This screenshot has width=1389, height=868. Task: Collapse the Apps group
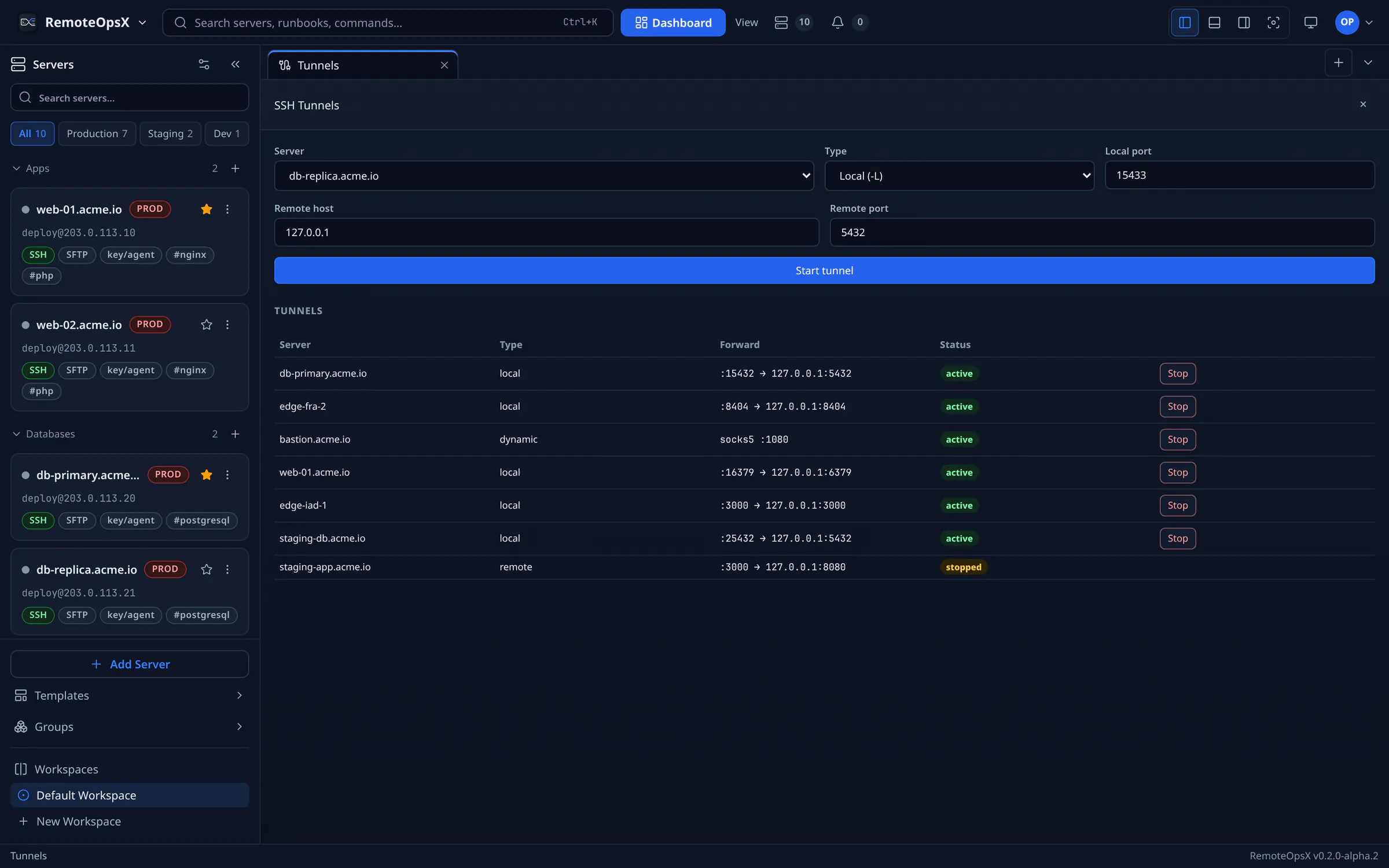16,168
